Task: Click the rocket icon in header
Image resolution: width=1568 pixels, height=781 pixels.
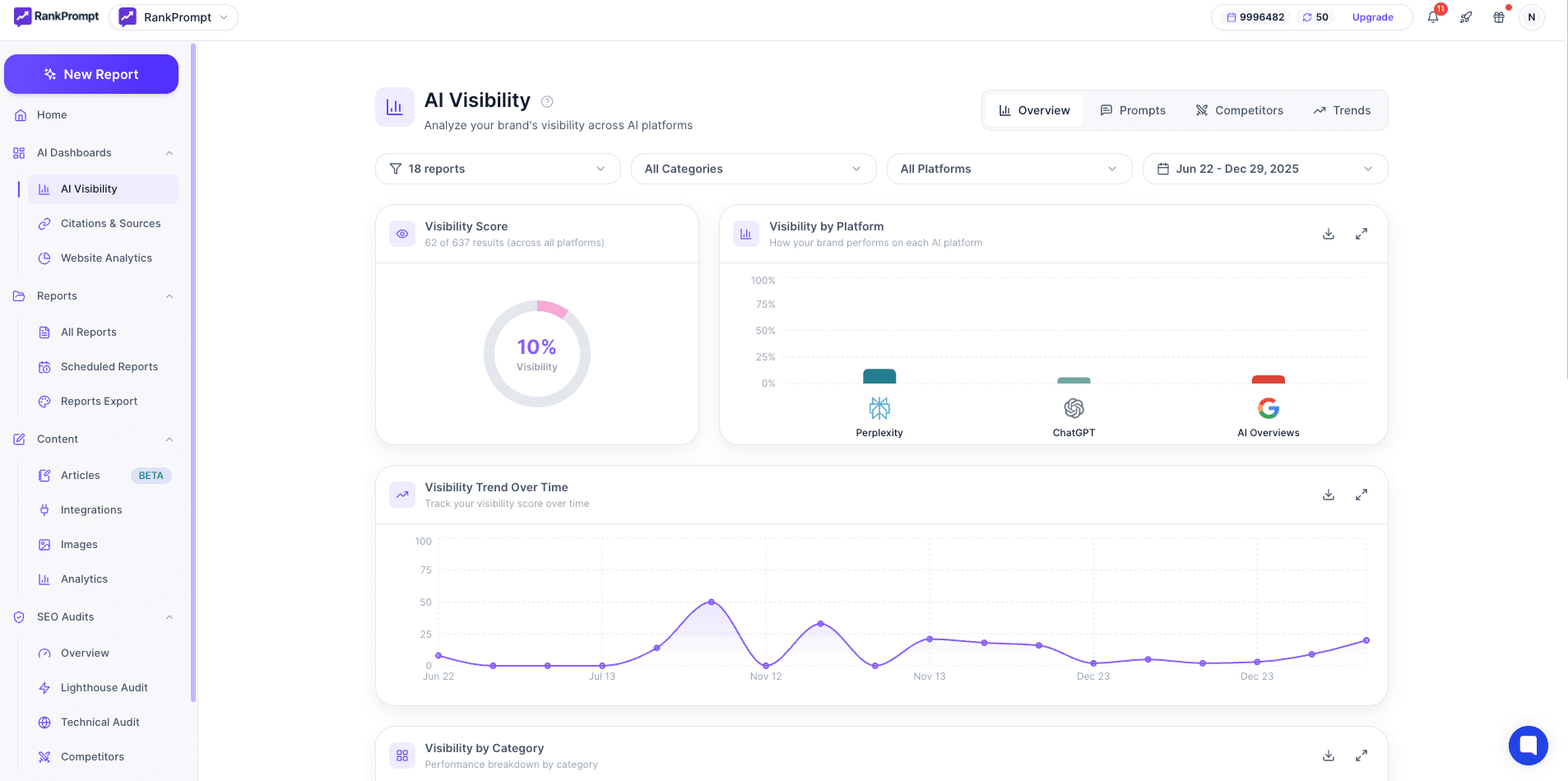Action: coord(1466,17)
